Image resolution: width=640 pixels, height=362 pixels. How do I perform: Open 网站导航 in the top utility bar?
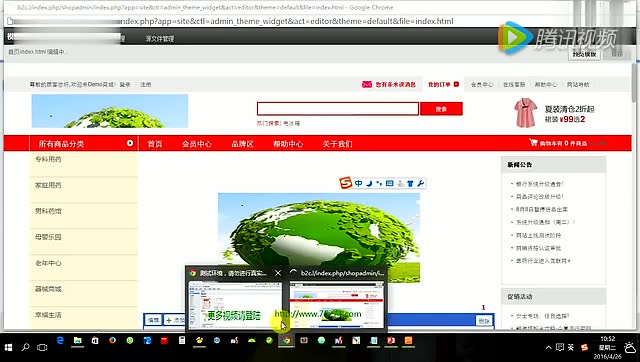coord(578,84)
